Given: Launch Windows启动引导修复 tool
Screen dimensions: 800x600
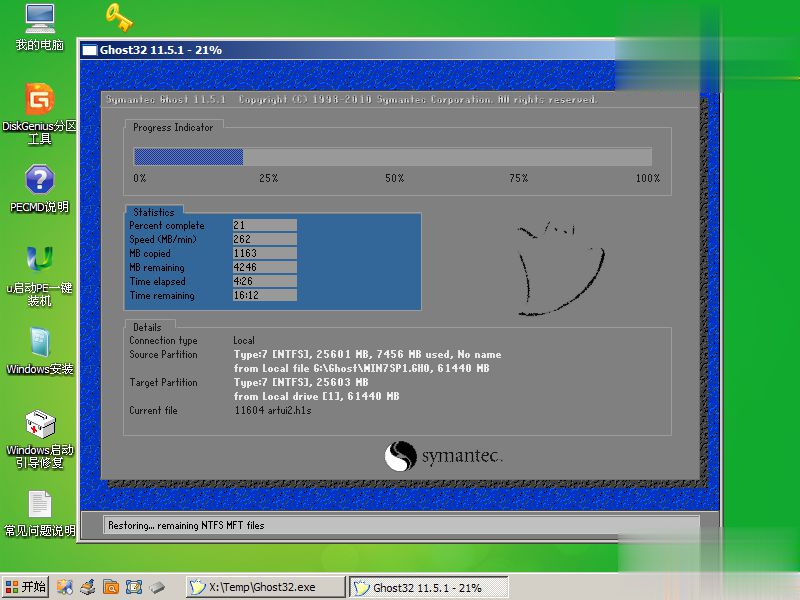Looking at the screenshot, I should pos(40,439).
